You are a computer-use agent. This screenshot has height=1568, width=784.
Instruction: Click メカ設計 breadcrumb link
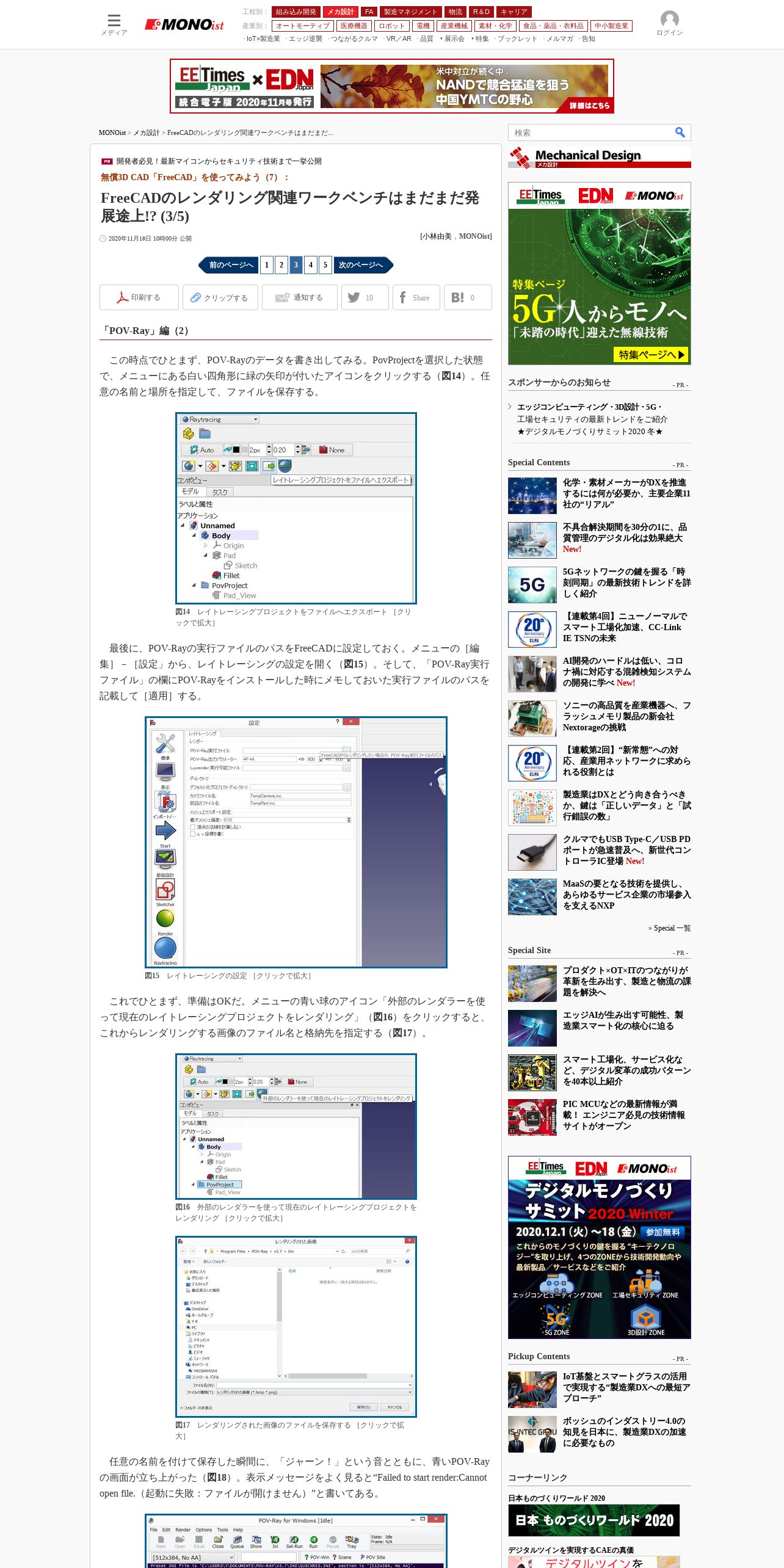[147, 132]
